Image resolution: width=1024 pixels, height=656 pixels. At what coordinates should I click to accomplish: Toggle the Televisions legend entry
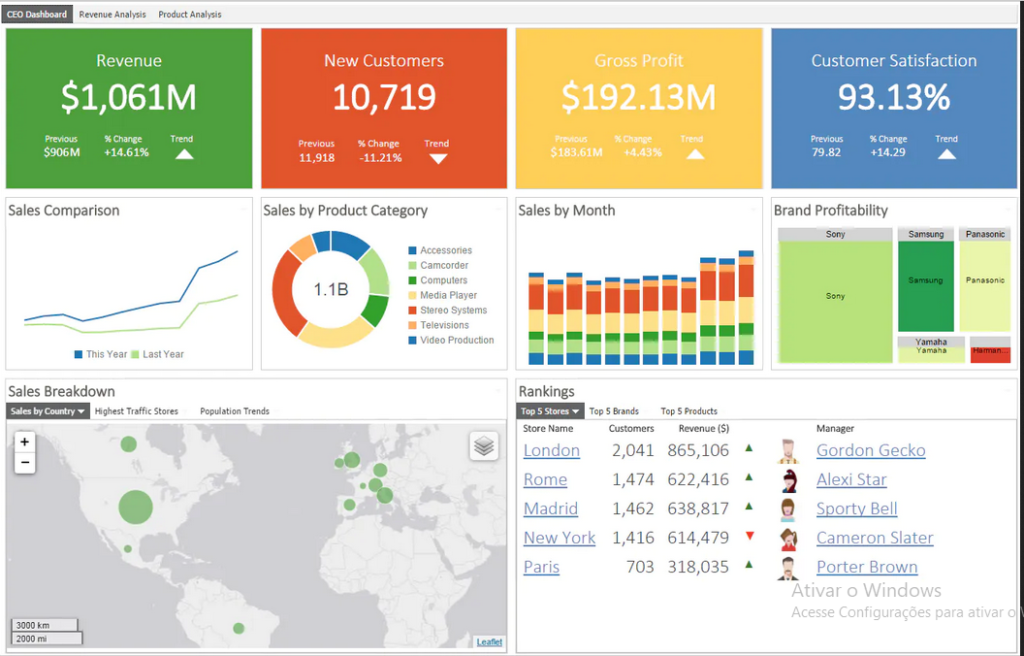coord(443,325)
